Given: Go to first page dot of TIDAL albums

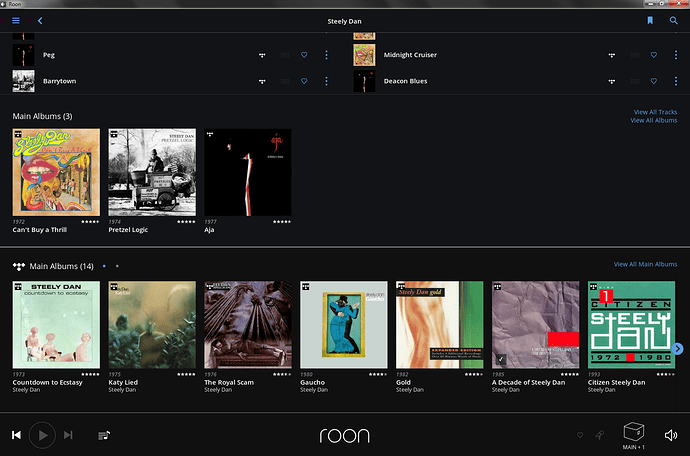Looking at the screenshot, I should coord(104,266).
